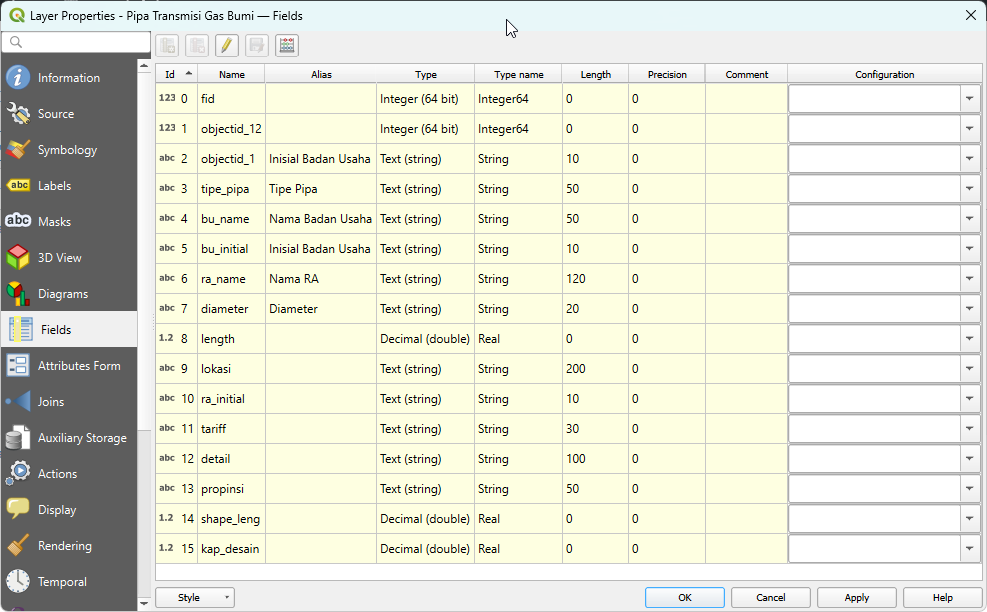The image size is (987, 612).
Task: Open the Joins panel
Action: coord(51,402)
